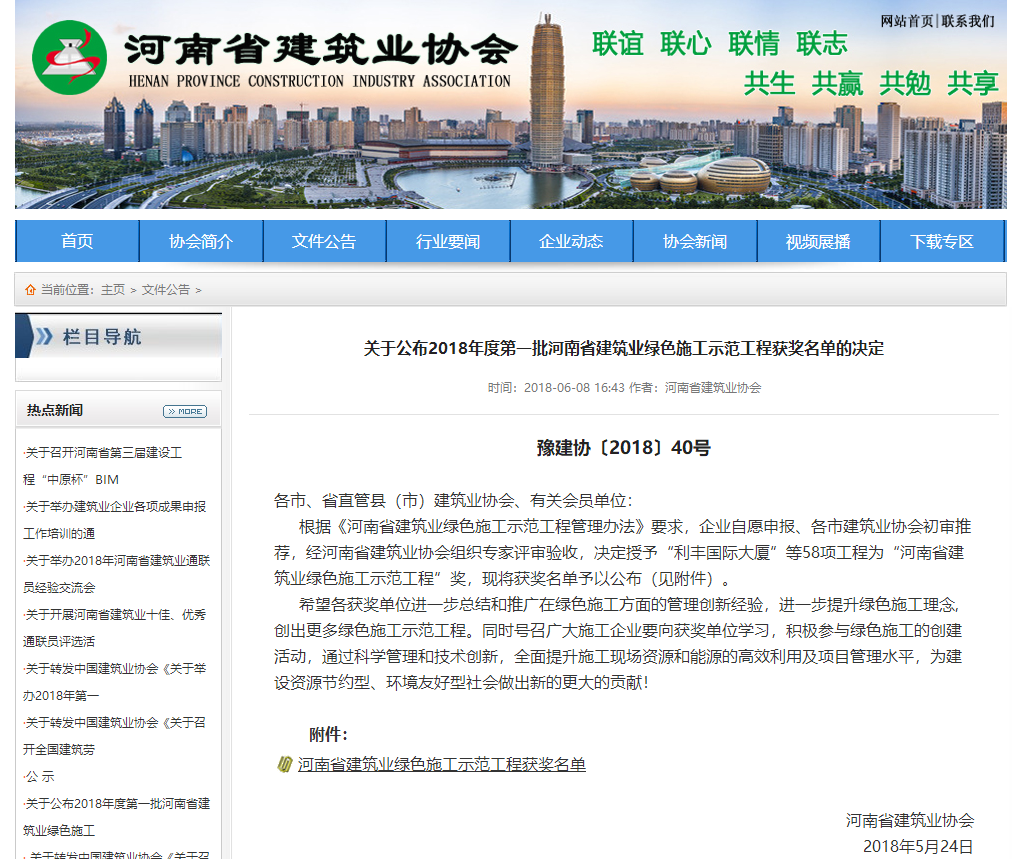This screenshot has width=1027, height=859.
Task: Download the 河南省建筑业绿色施工示范工程获奖名单 attachment
Action: point(442,765)
